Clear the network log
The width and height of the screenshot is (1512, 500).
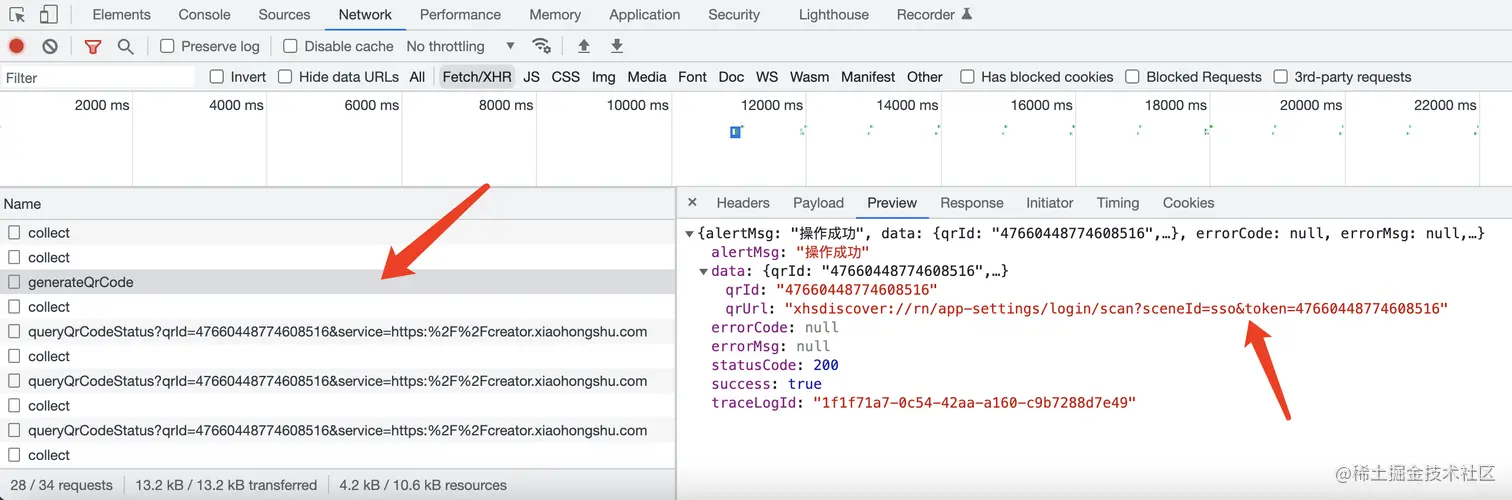50,46
